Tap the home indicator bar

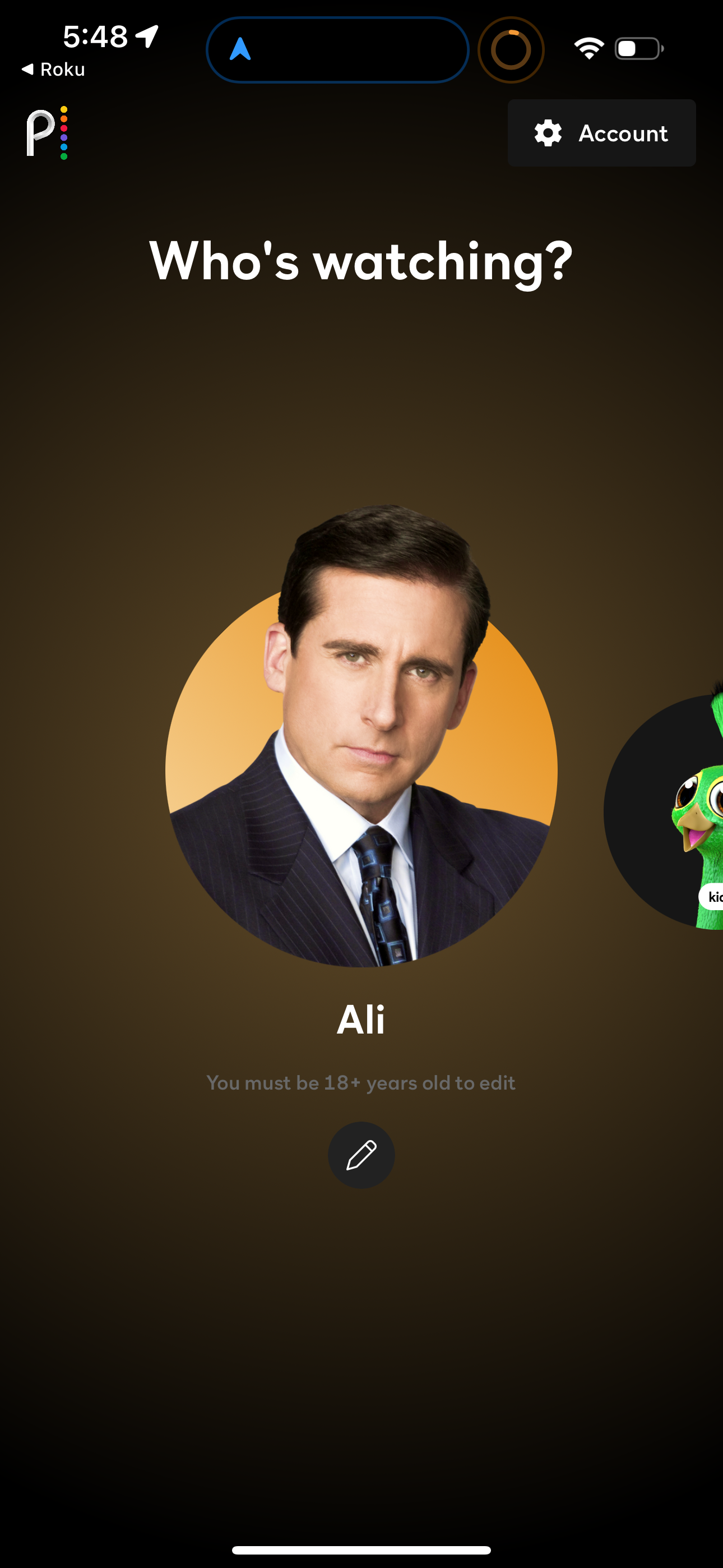pyautogui.click(x=361, y=1549)
